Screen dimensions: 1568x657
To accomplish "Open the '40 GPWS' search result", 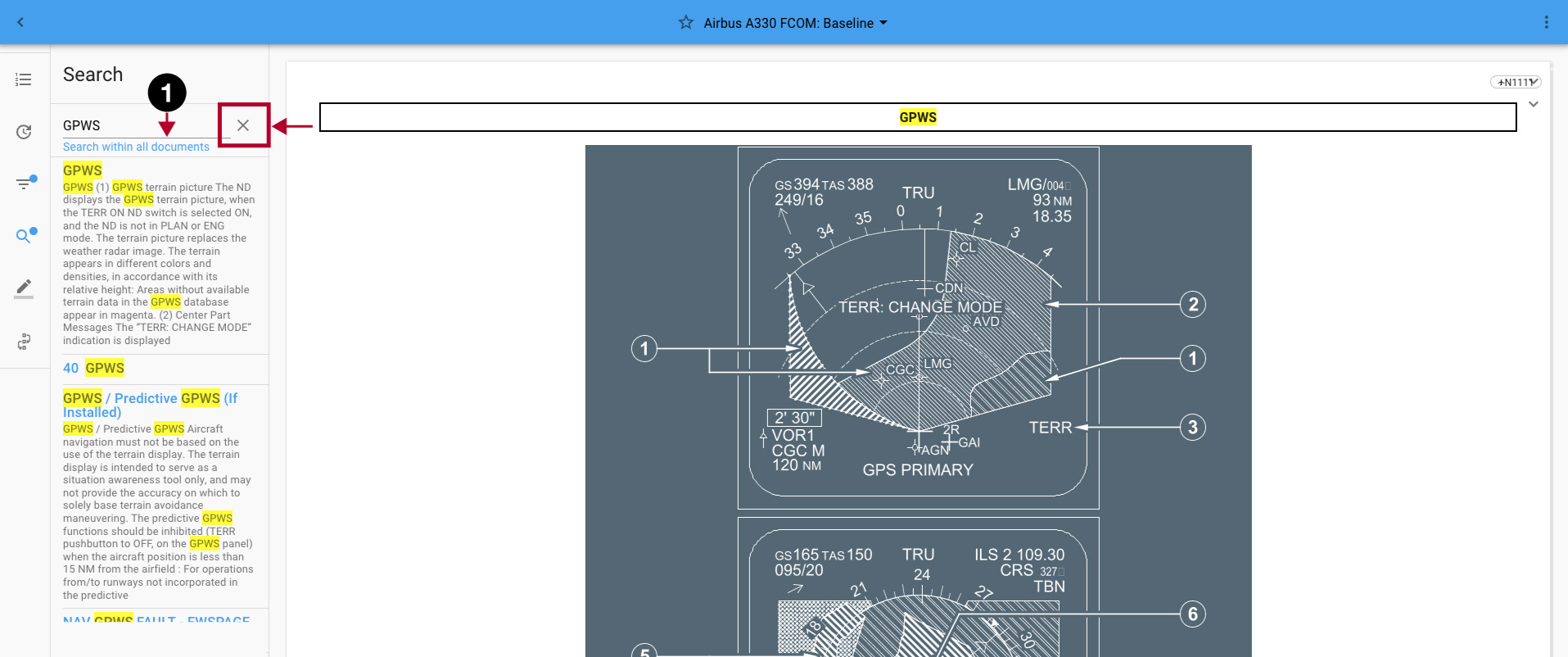I will click(x=93, y=368).
